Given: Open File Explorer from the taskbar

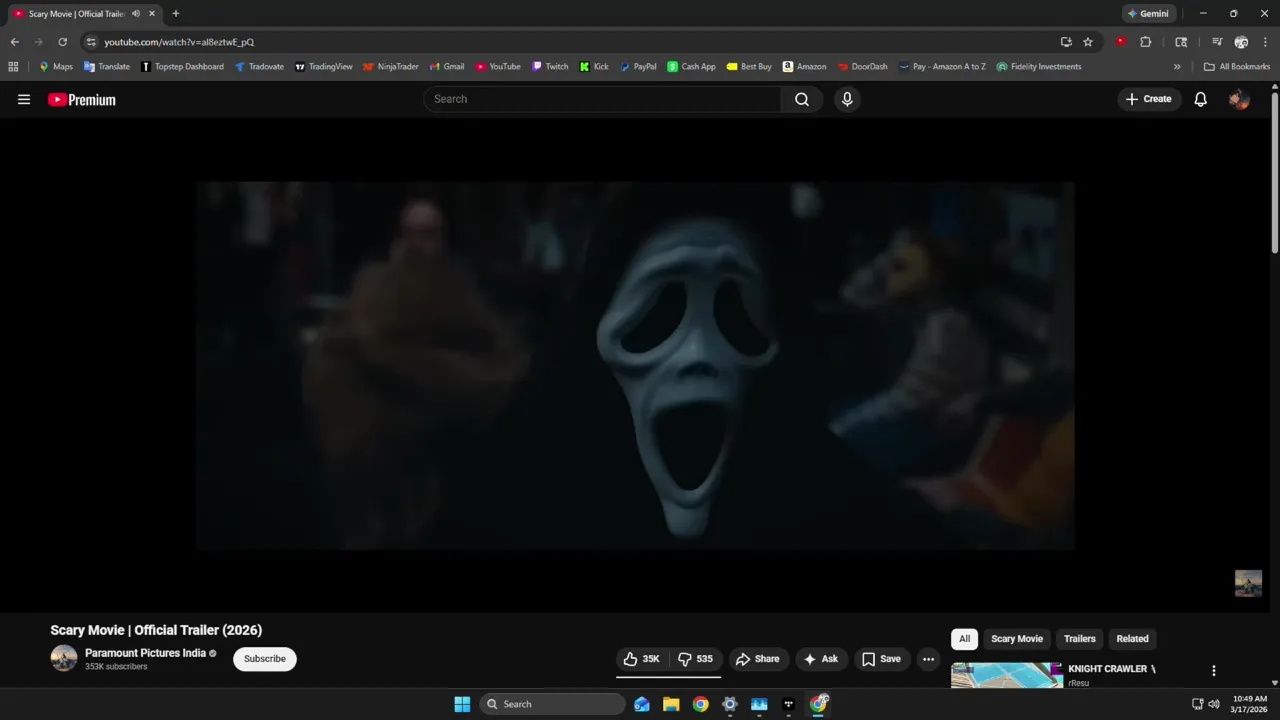Looking at the screenshot, I should tap(671, 704).
